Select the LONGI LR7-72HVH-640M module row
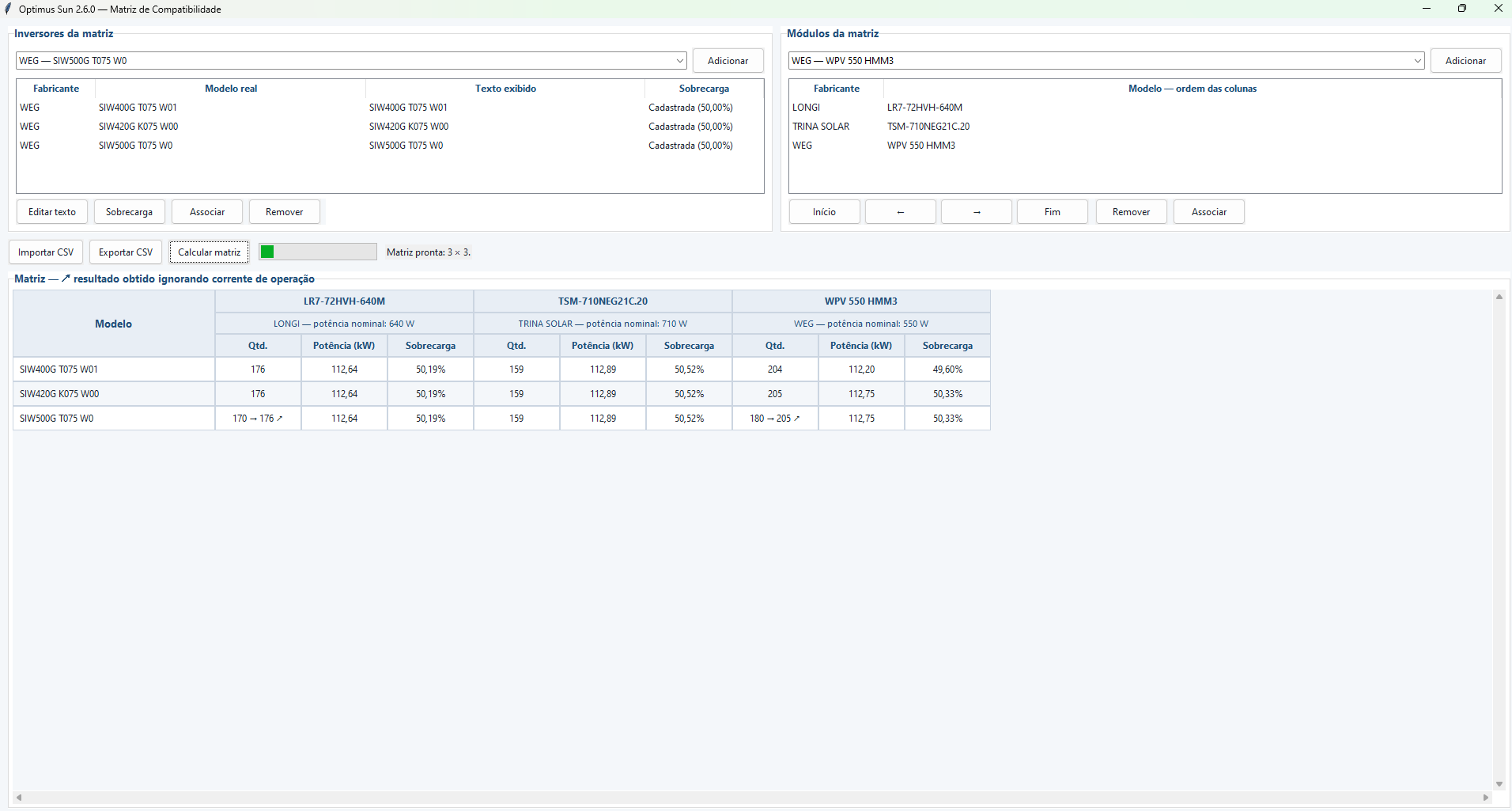The width and height of the screenshot is (1512, 811). 1145,108
